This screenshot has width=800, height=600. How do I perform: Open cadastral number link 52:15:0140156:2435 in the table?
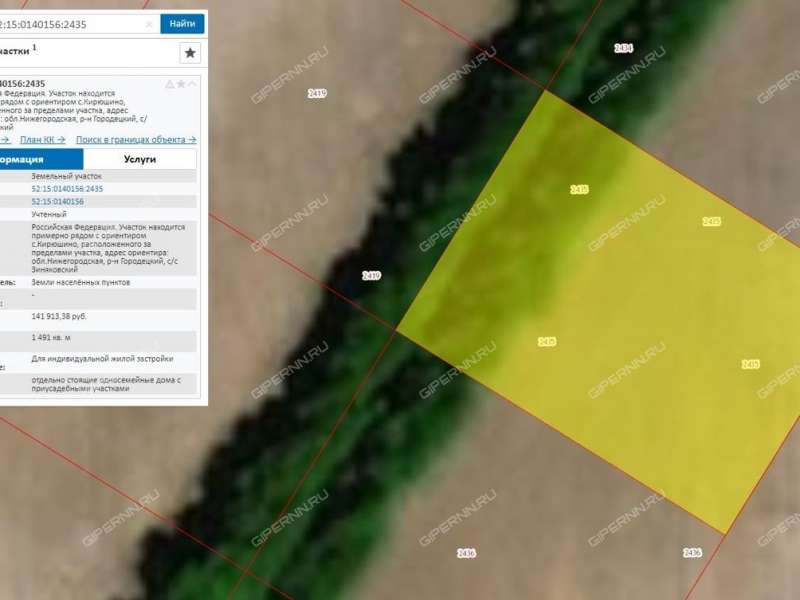67,189
